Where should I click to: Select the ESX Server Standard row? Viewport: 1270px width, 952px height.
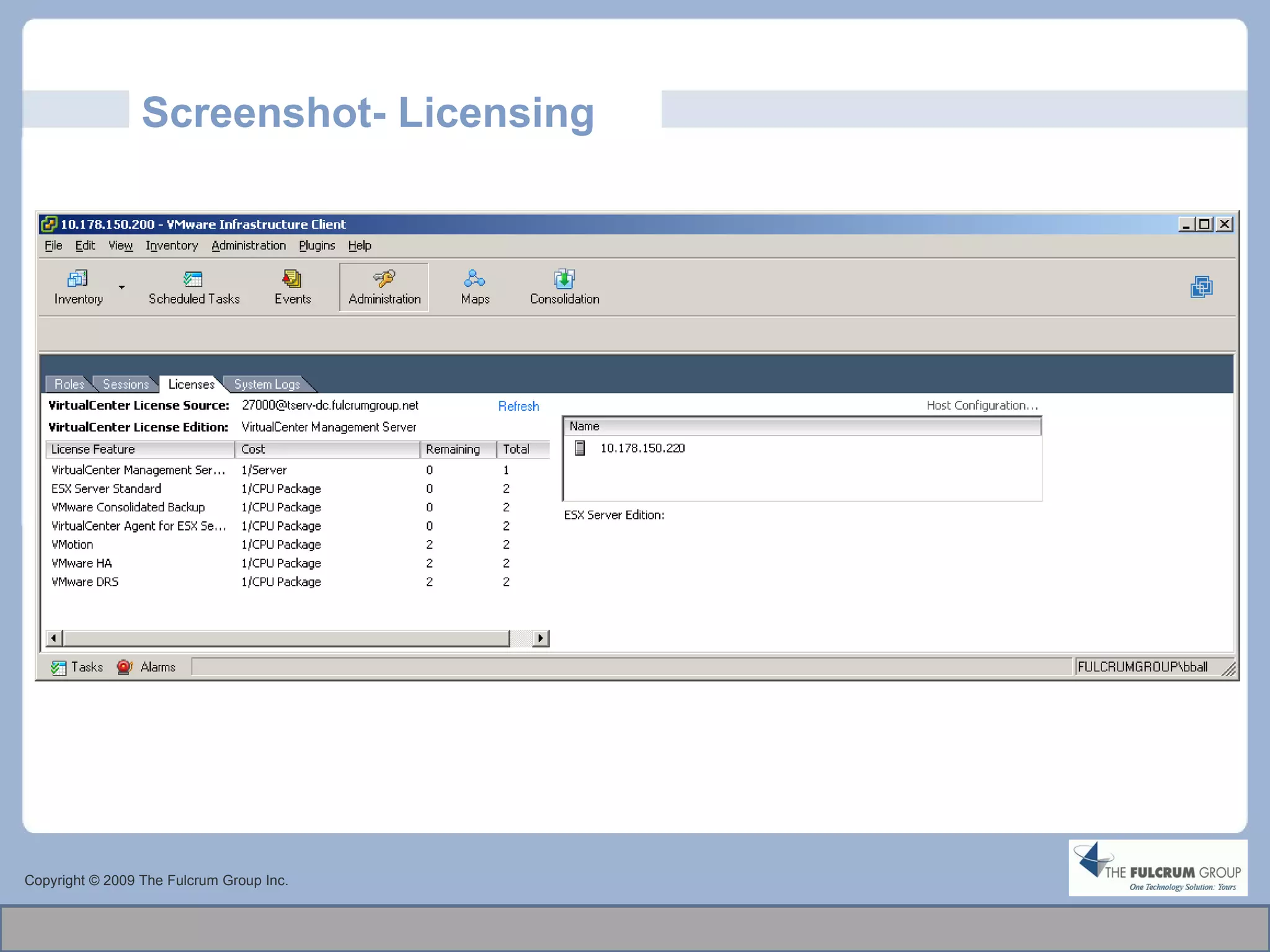click(298, 488)
